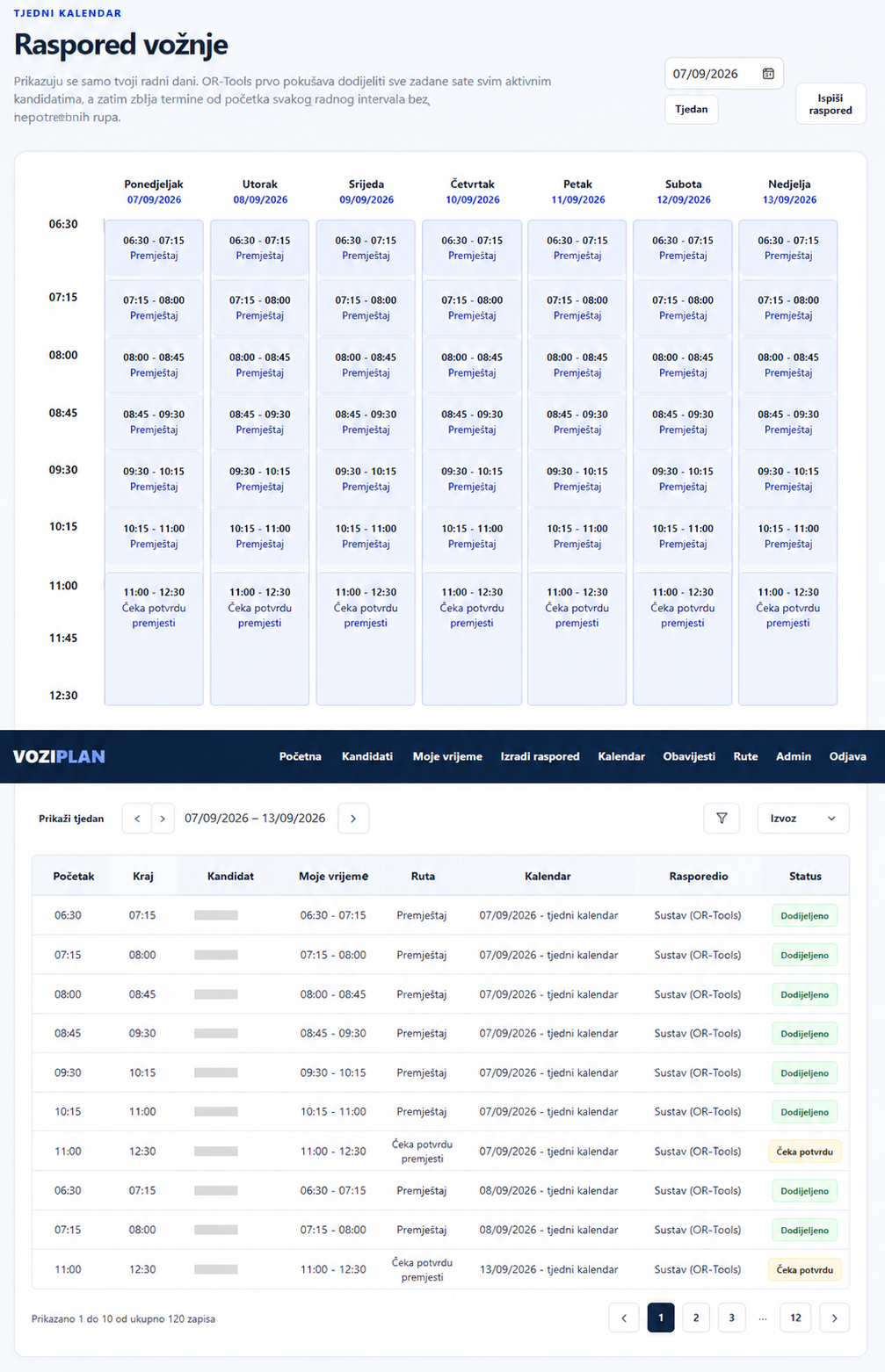Click Četvrtak date link 10/09/2026 in the header
The height and width of the screenshot is (1372, 885).
473,200
